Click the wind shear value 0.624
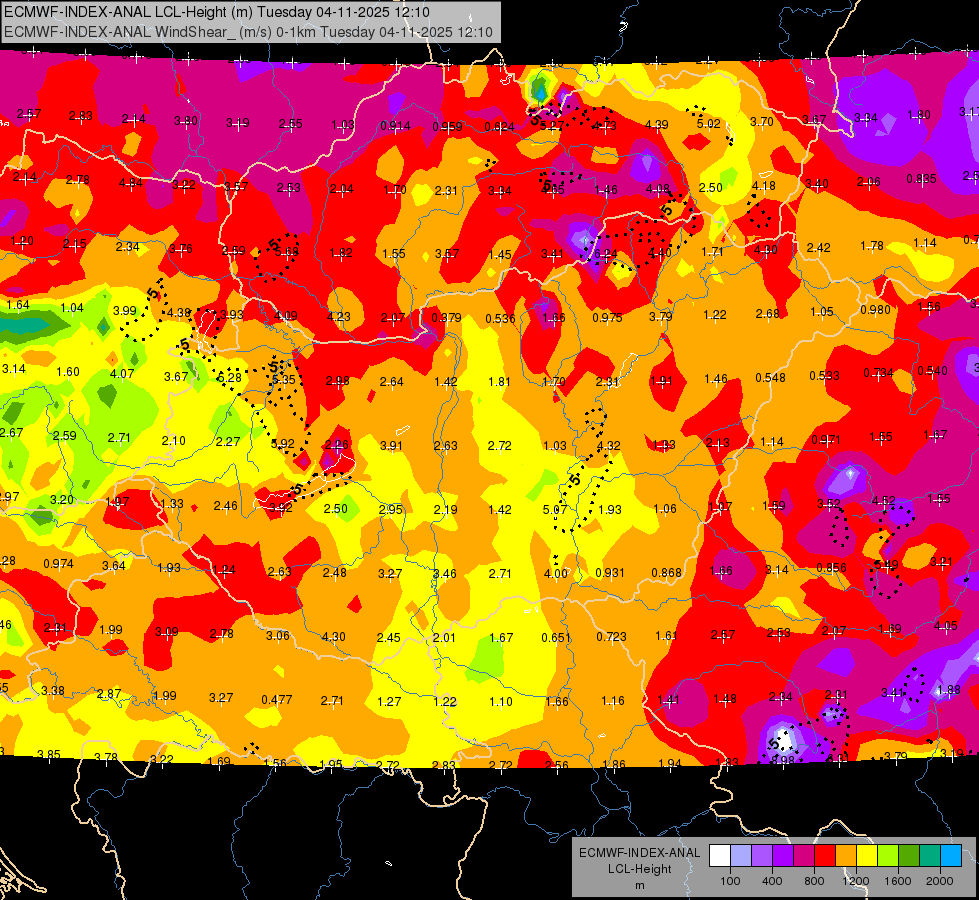The width and height of the screenshot is (979, 900). (x=499, y=127)
